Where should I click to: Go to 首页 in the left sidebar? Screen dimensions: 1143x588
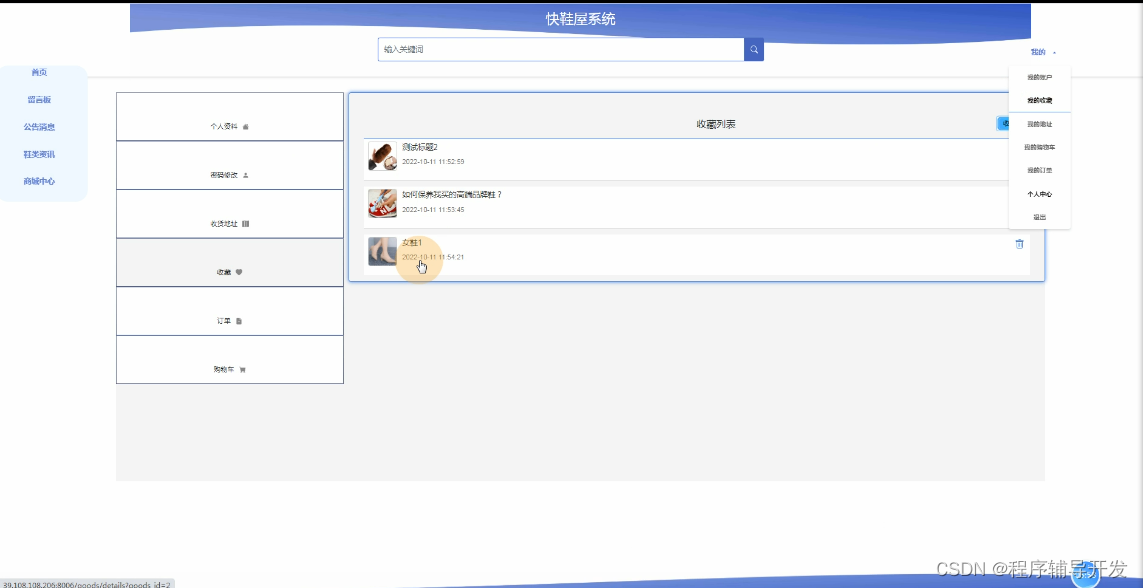point(39,73)
